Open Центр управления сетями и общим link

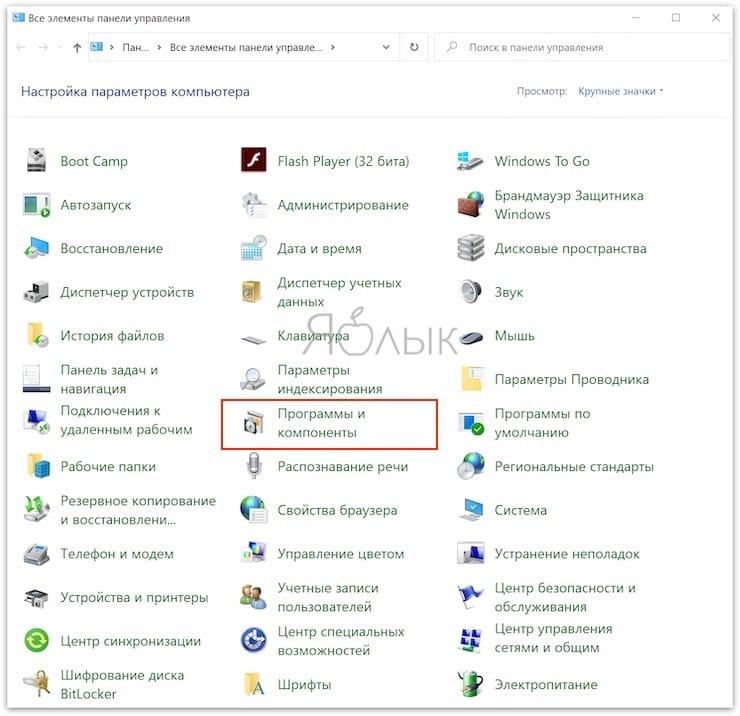pos(553,638)
